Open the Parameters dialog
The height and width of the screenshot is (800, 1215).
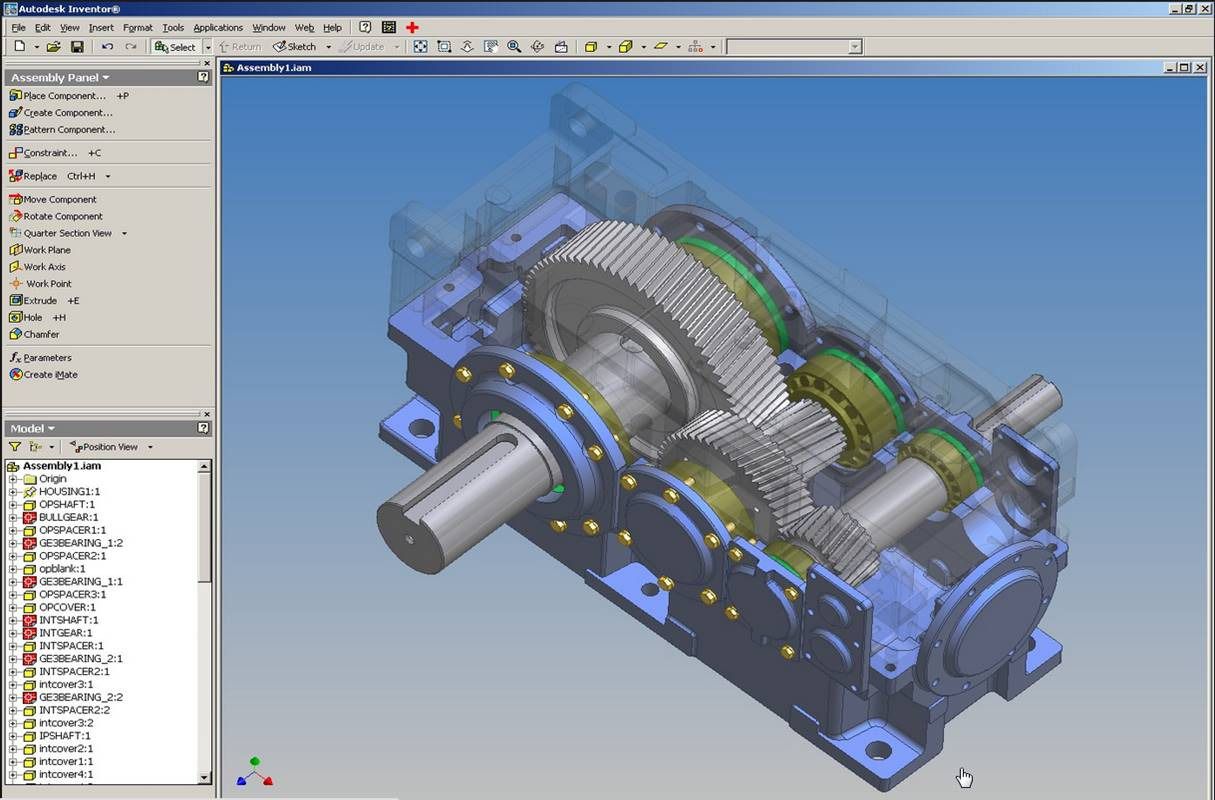coord(47,357)
